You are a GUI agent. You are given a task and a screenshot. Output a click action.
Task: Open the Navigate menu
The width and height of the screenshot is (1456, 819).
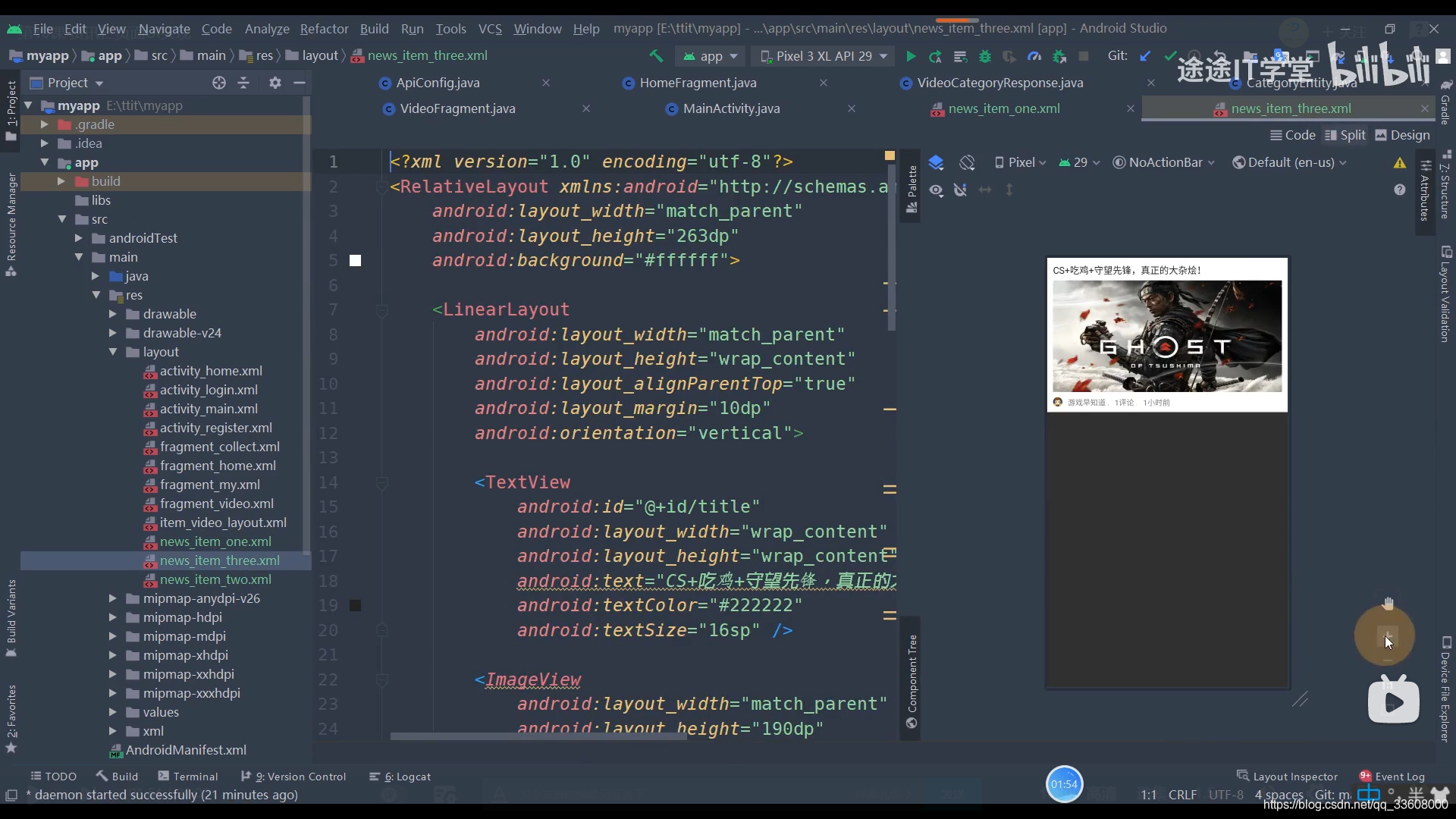[x=164, y=29]
